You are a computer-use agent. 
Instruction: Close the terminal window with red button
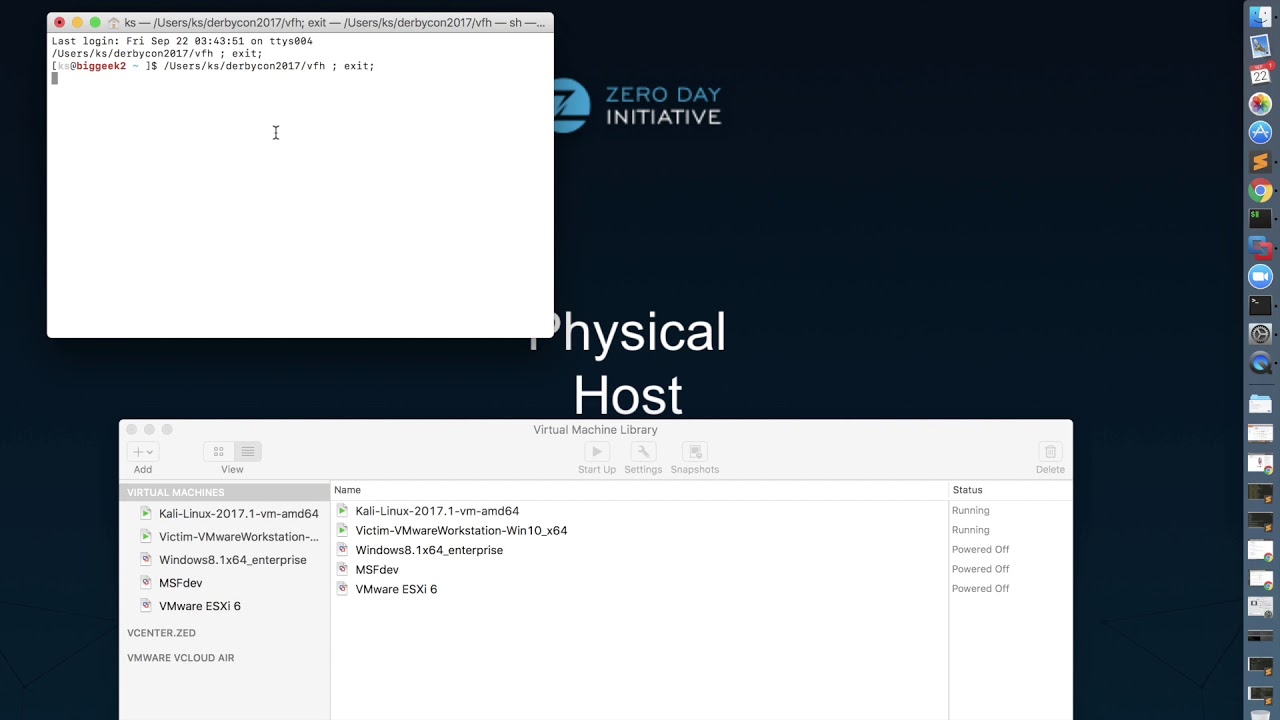pos(59,22)
